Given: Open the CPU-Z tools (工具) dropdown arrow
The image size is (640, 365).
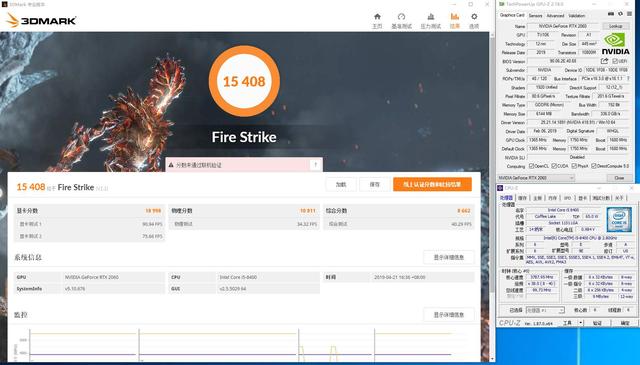Looking at the screenshot, I should (x=580, y=323).
